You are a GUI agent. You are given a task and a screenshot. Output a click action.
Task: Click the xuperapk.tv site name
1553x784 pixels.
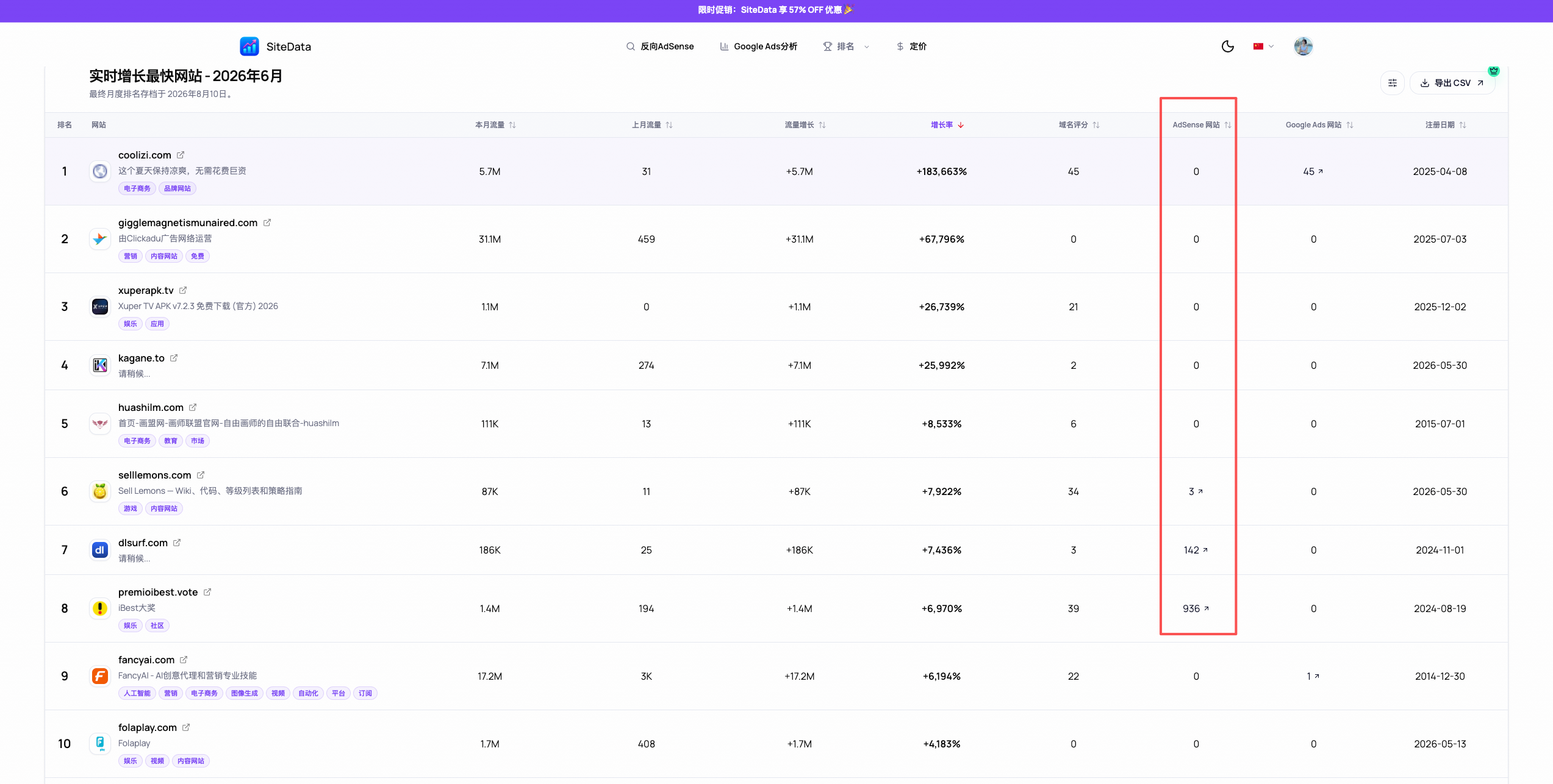tap(146, 290)
